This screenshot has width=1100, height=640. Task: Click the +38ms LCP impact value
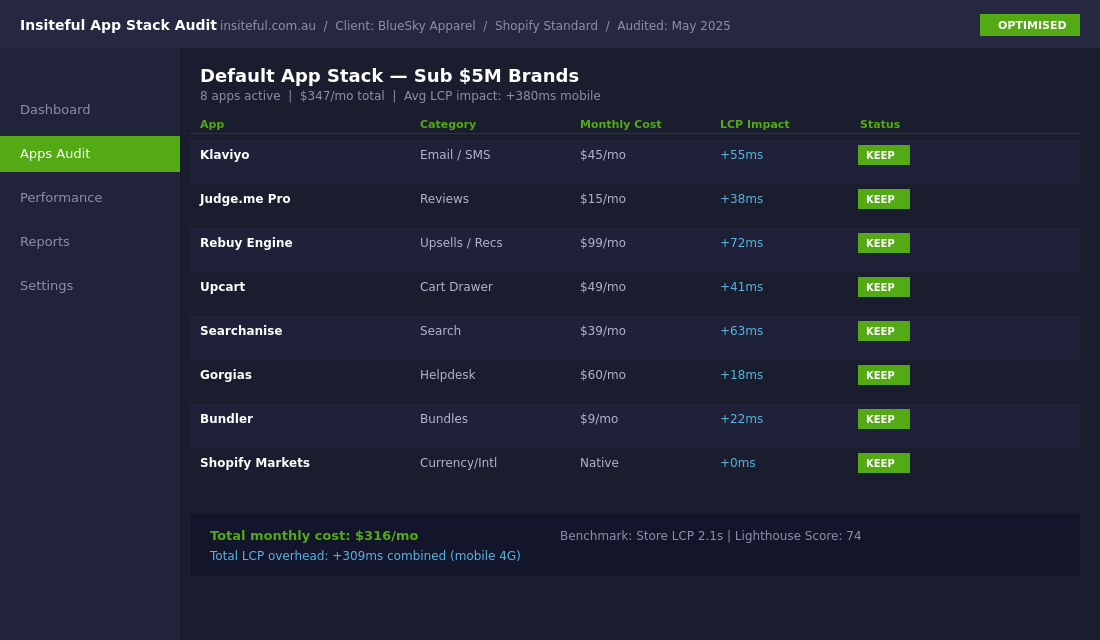(x=742, y=199)
